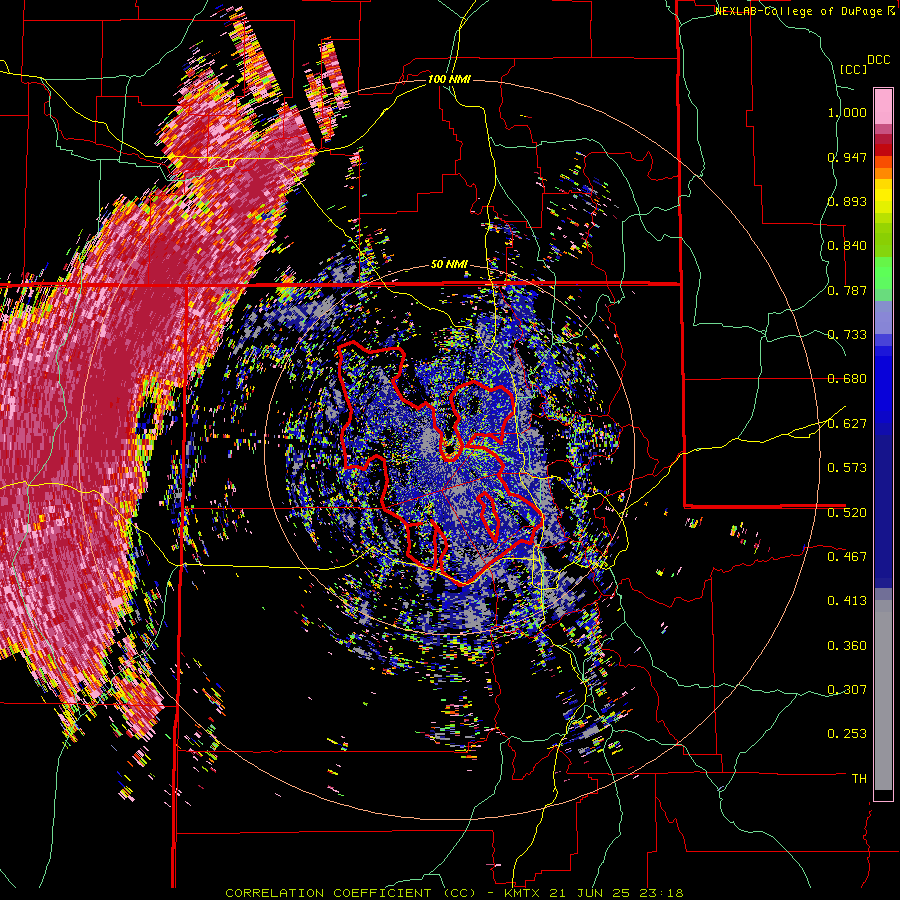Click the 0.680 scale value
Viewport: 900px width, 900px height.
(847, 379)
